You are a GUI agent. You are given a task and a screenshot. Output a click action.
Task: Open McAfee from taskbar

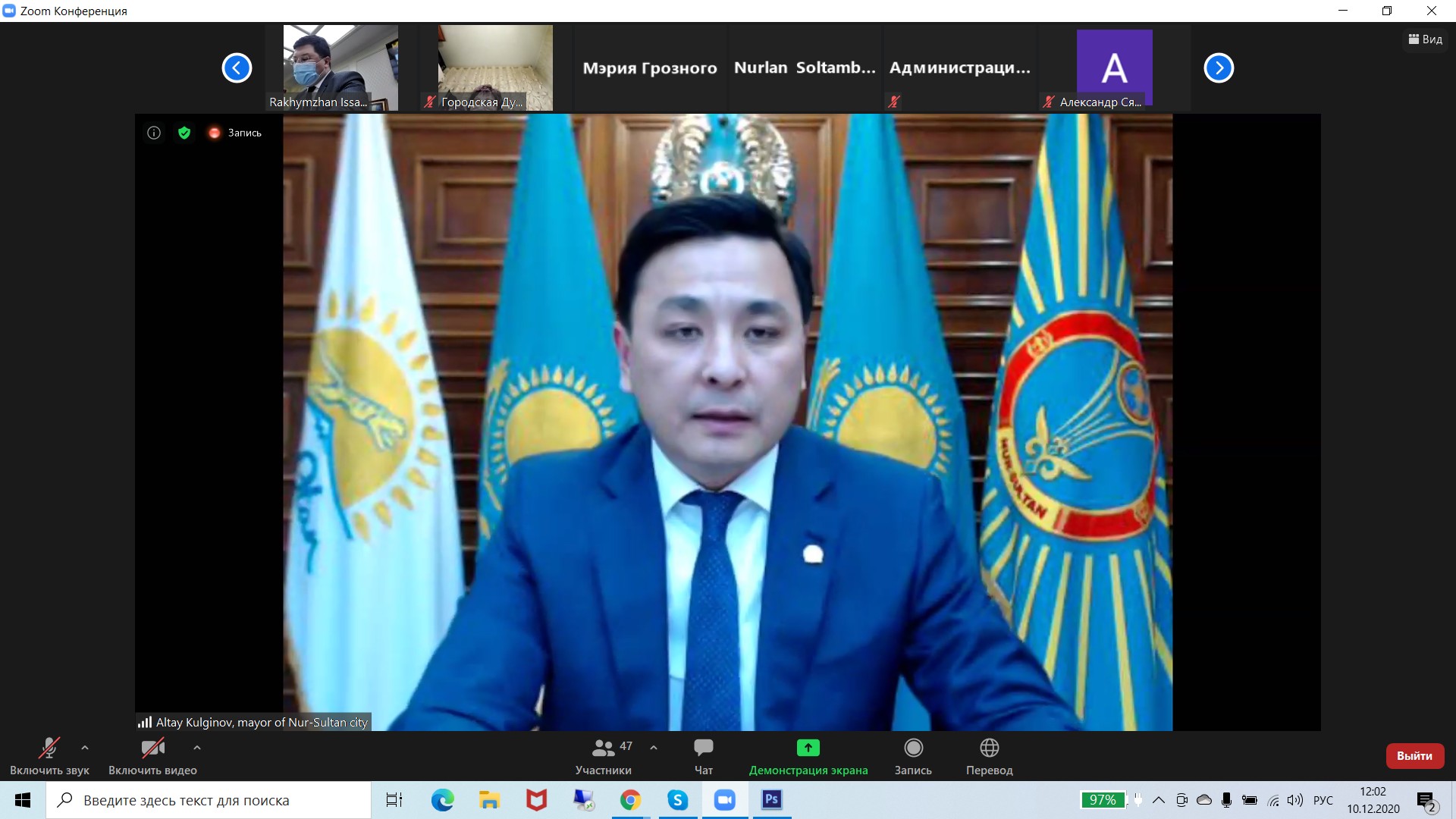tap(536, 800)
